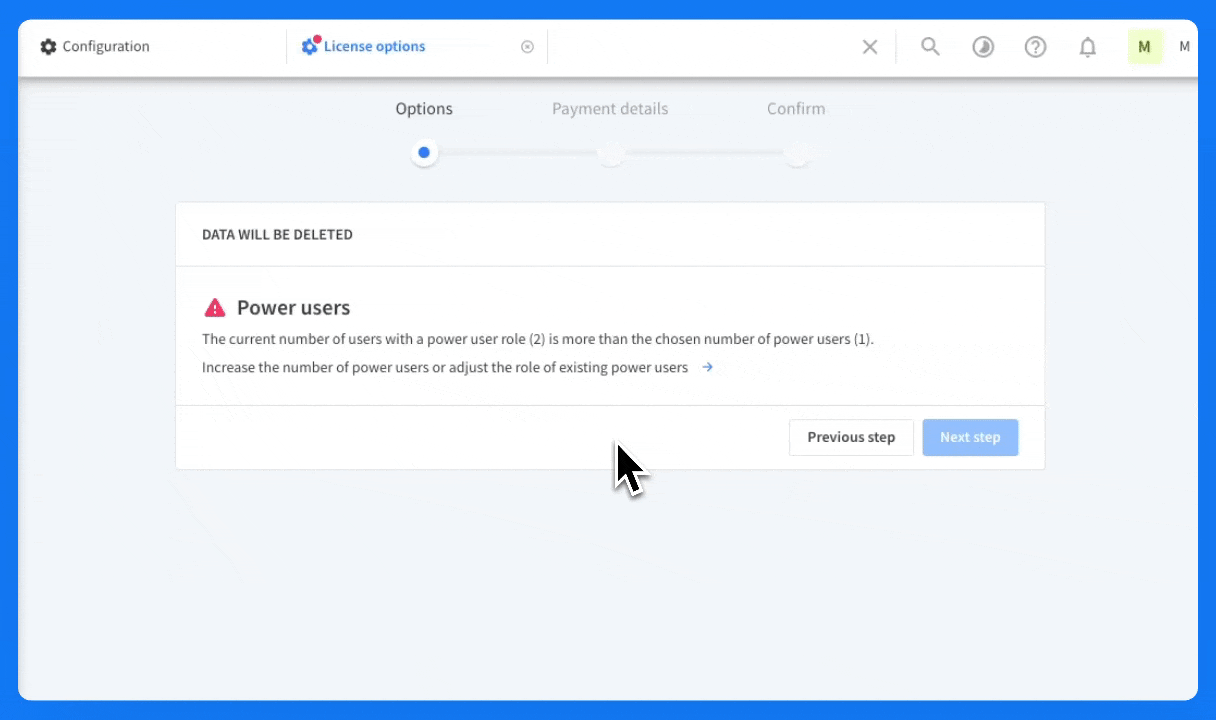This screenshot has height=720, width=1216.
Task: Click the gear icon beside Configuration
Action: coord(48,47)
